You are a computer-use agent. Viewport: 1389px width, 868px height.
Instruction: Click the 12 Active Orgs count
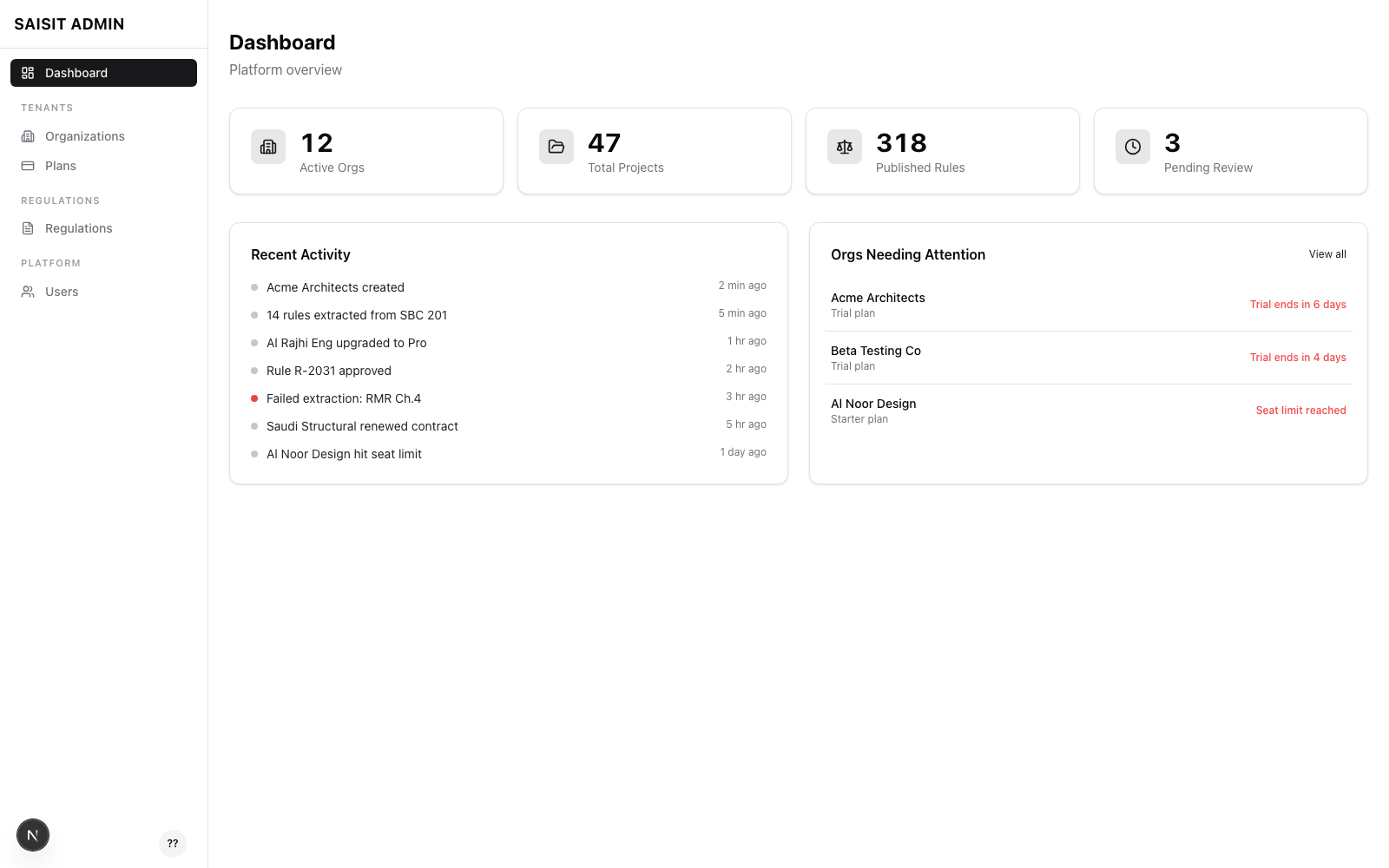(317, 142)
